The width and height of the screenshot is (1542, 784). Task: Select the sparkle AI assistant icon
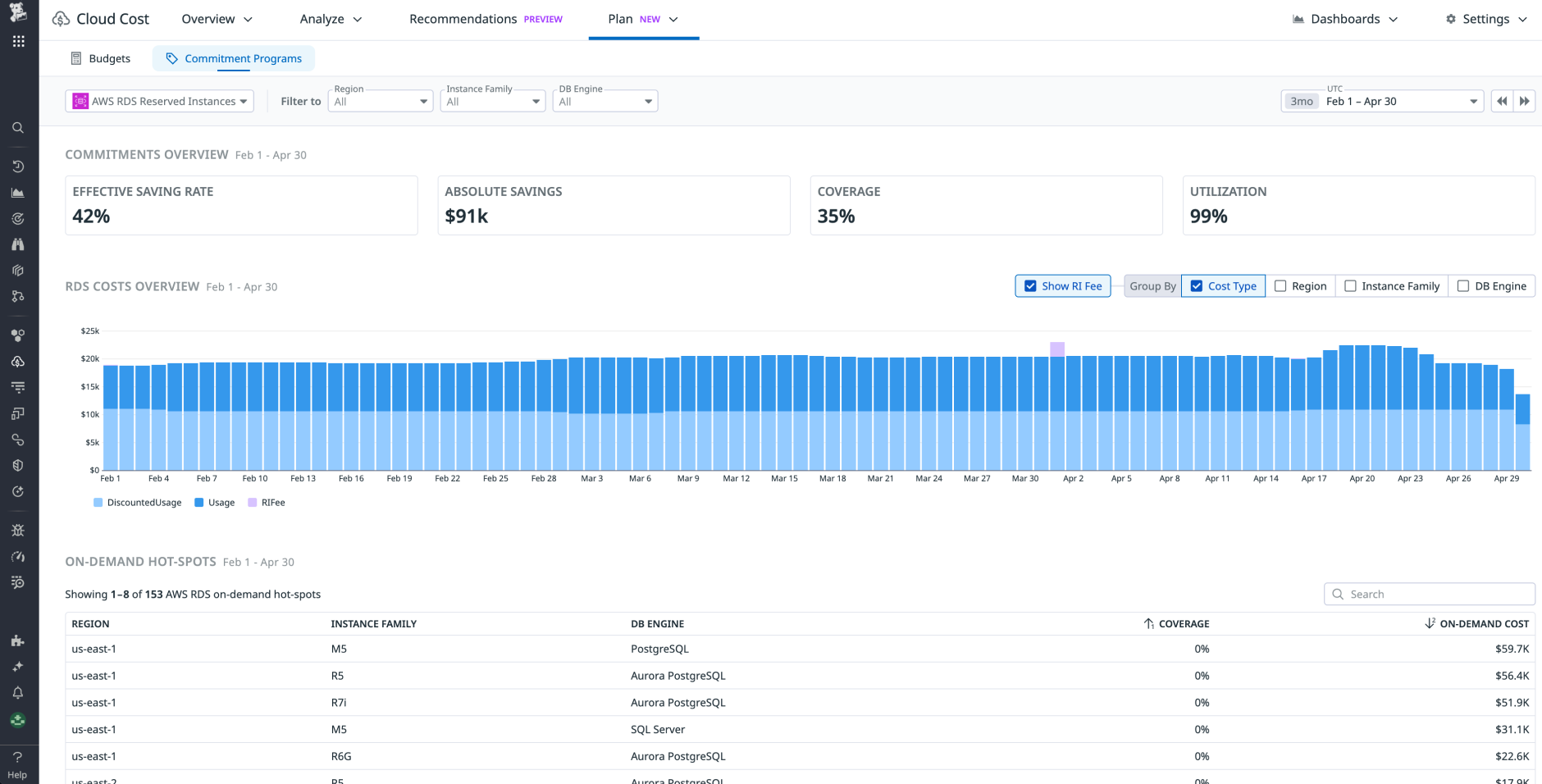coord(18,667)
